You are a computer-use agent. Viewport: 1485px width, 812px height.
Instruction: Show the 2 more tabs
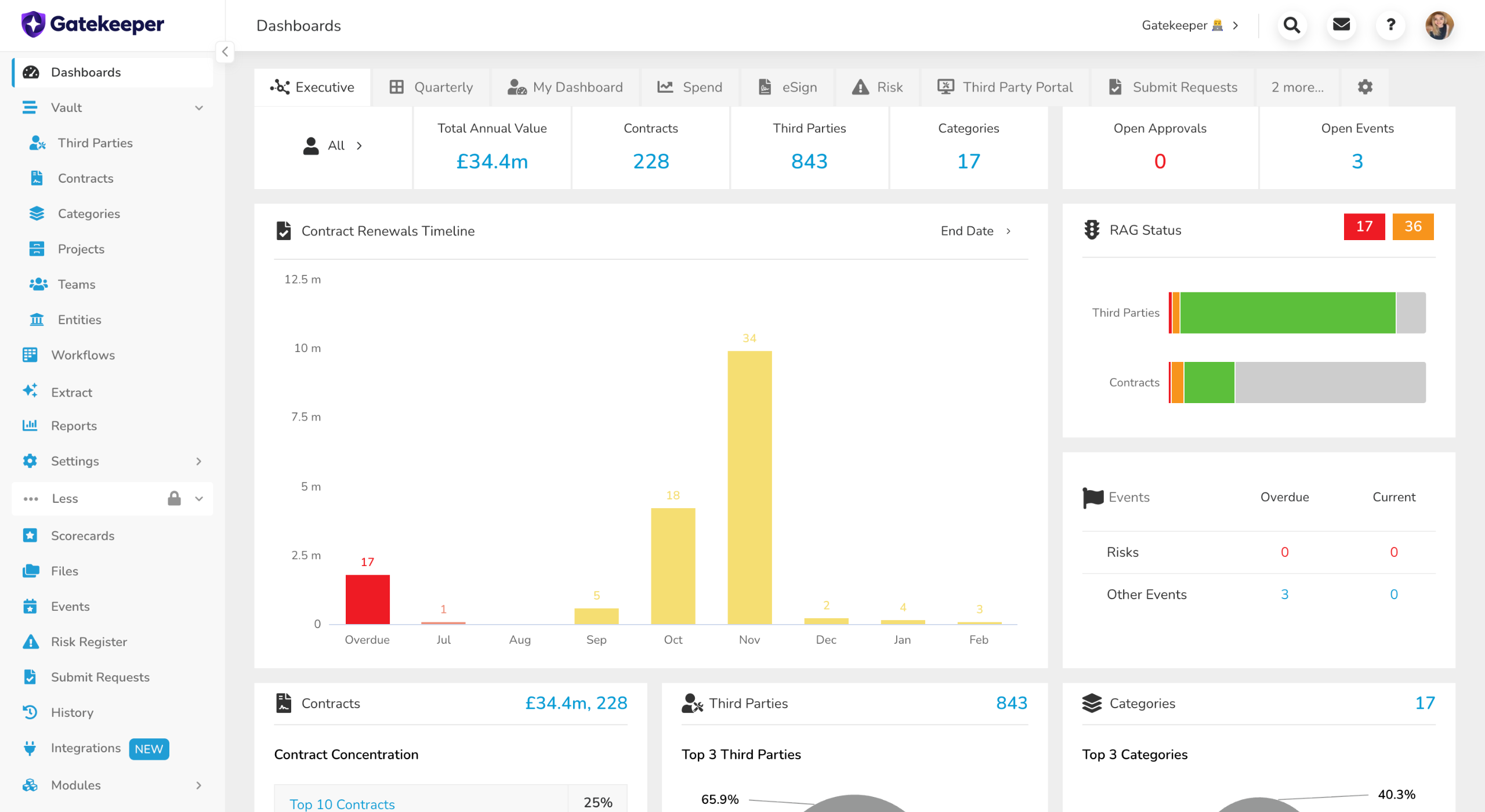pyautogui.click(x=1297, y=87)
